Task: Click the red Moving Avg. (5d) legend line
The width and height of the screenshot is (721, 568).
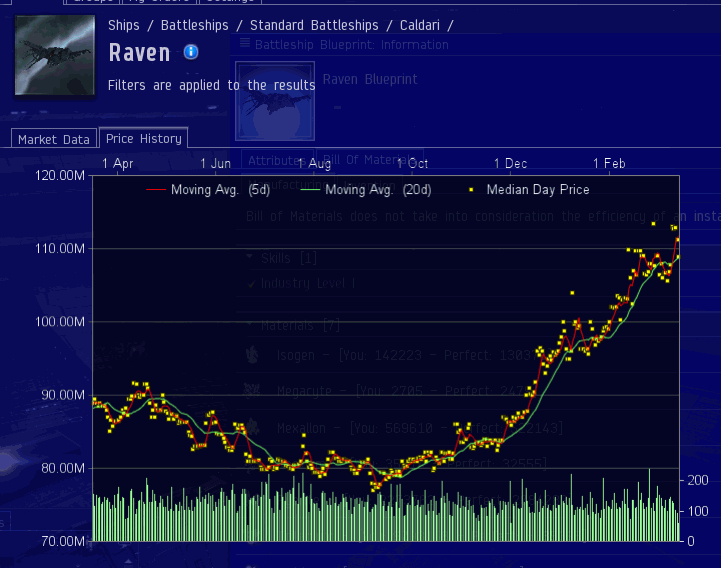Action: pyautogui.click(x=156, y=189)
